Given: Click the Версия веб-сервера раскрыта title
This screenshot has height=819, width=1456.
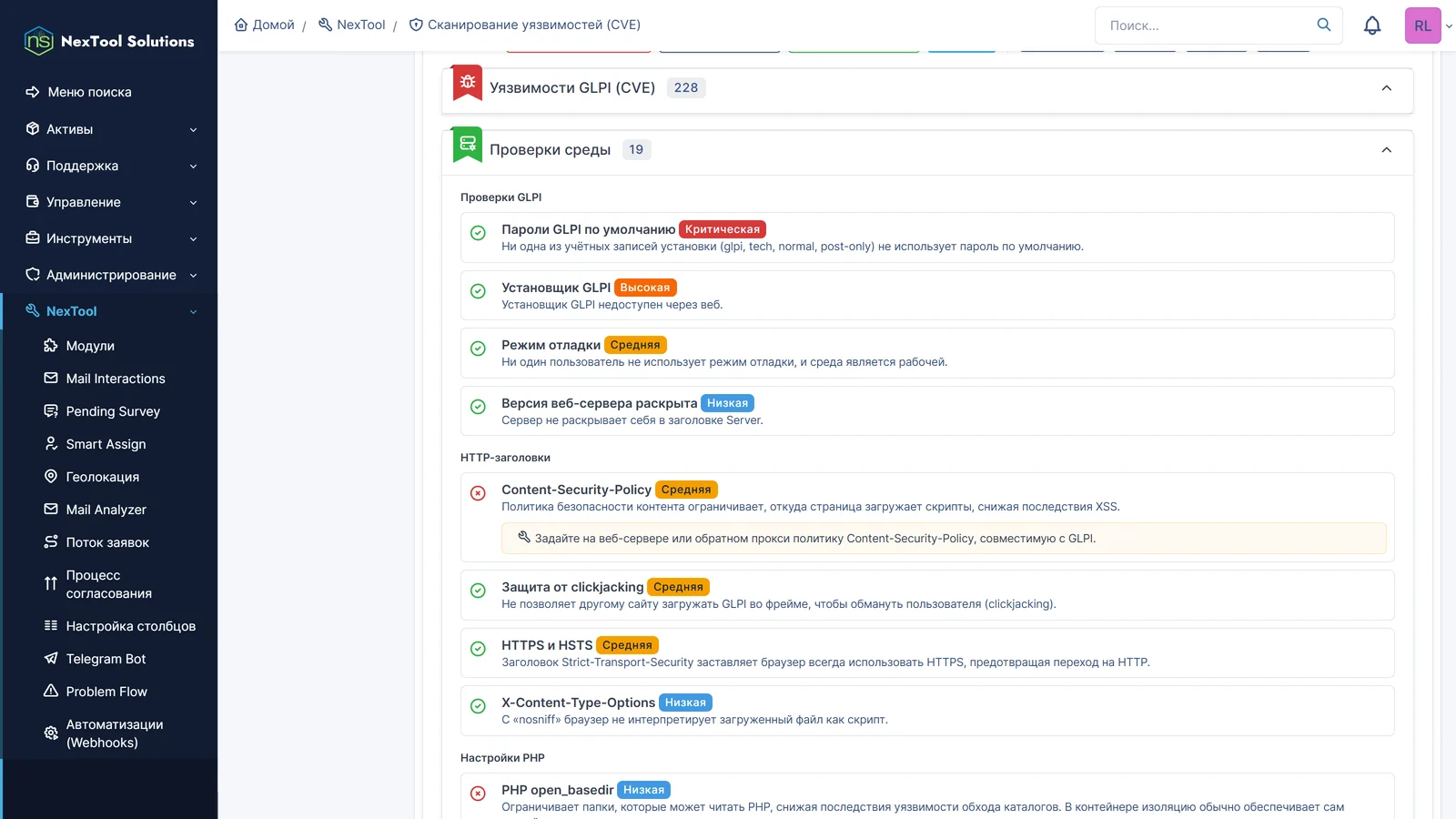Looking at the screenshot, I should 600,403.
